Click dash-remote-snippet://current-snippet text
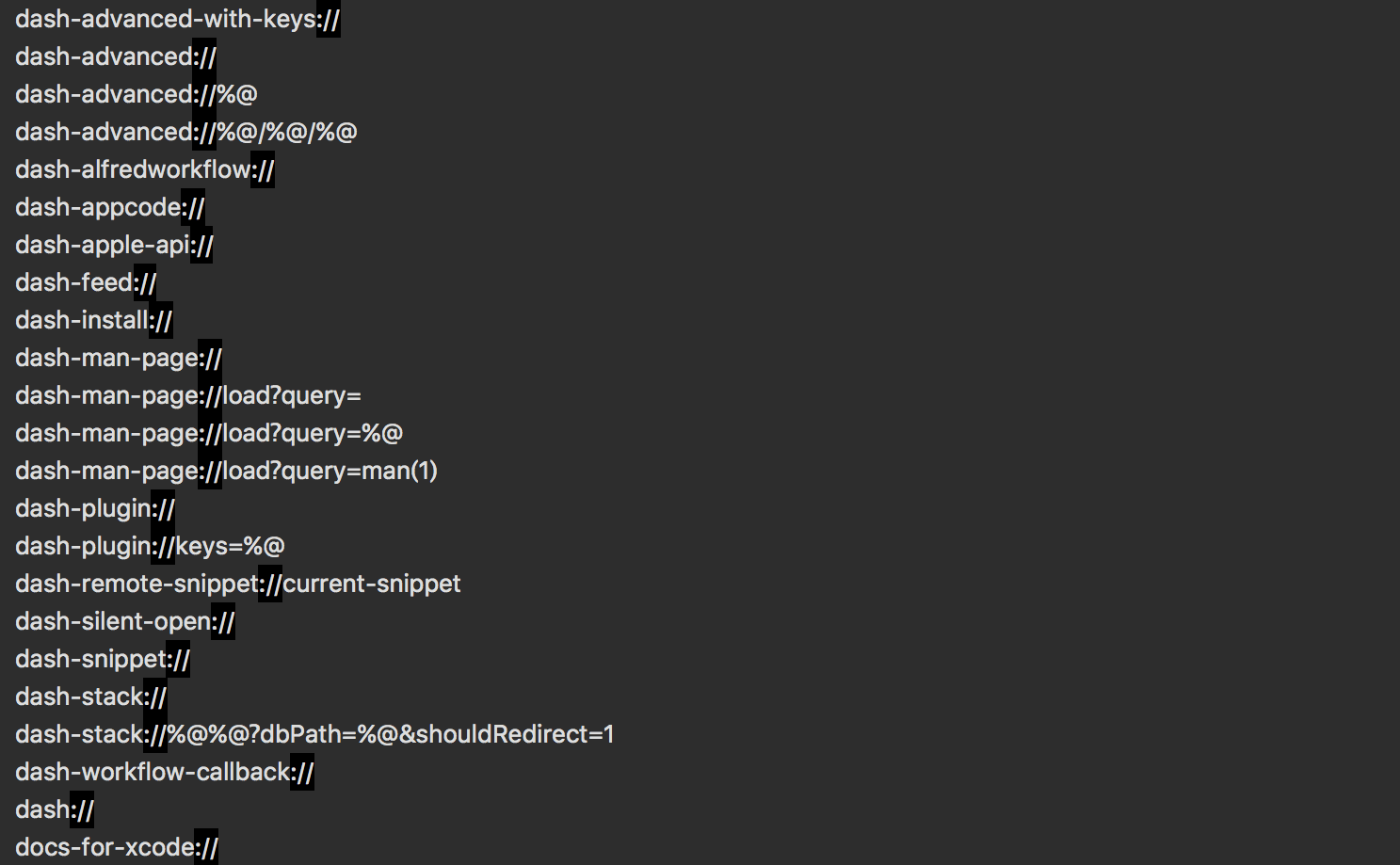Screen dimensions: 1400x865 tap(238, 584)
